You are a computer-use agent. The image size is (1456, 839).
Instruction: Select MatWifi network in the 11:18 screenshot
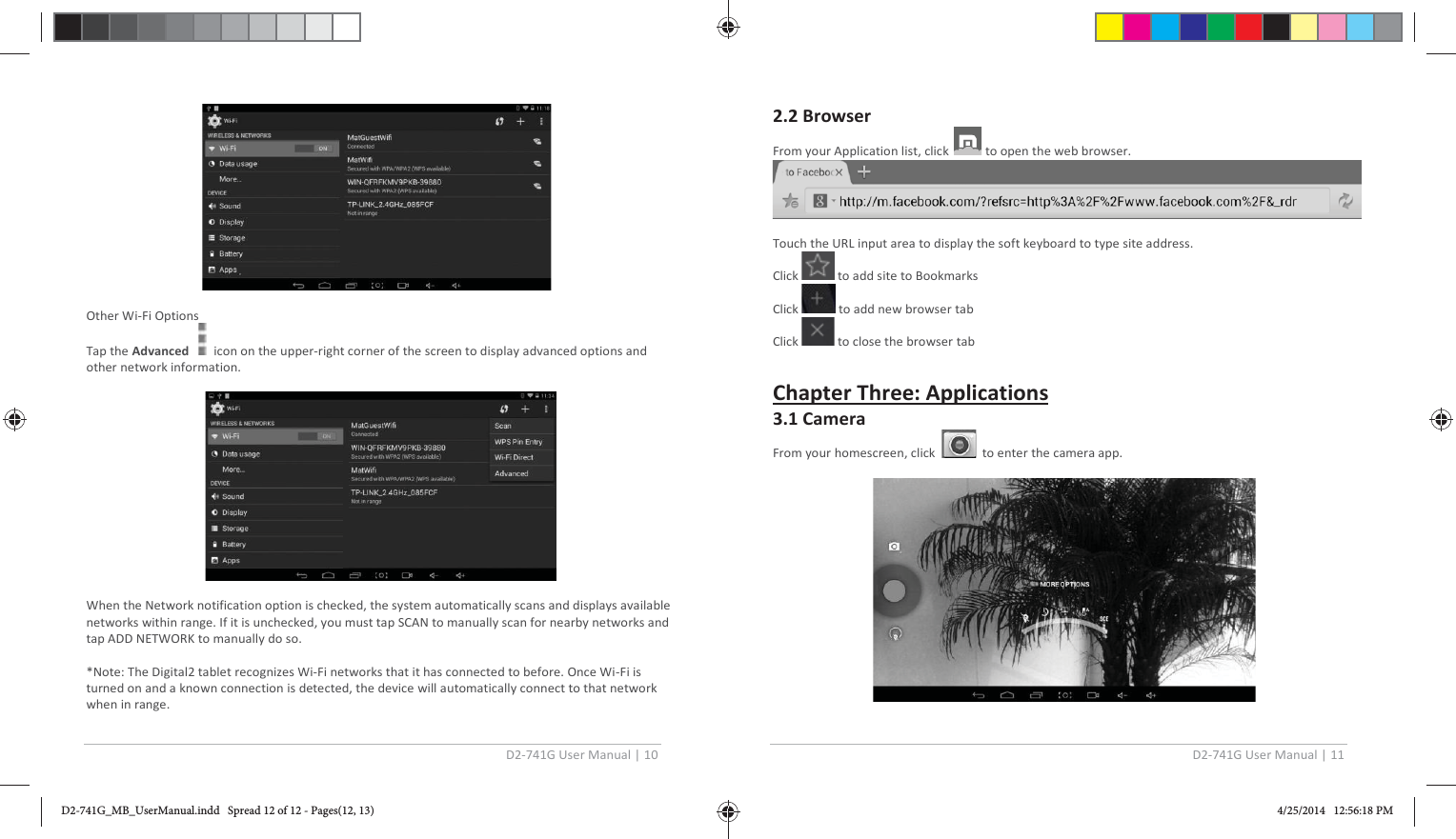point(445,164)
